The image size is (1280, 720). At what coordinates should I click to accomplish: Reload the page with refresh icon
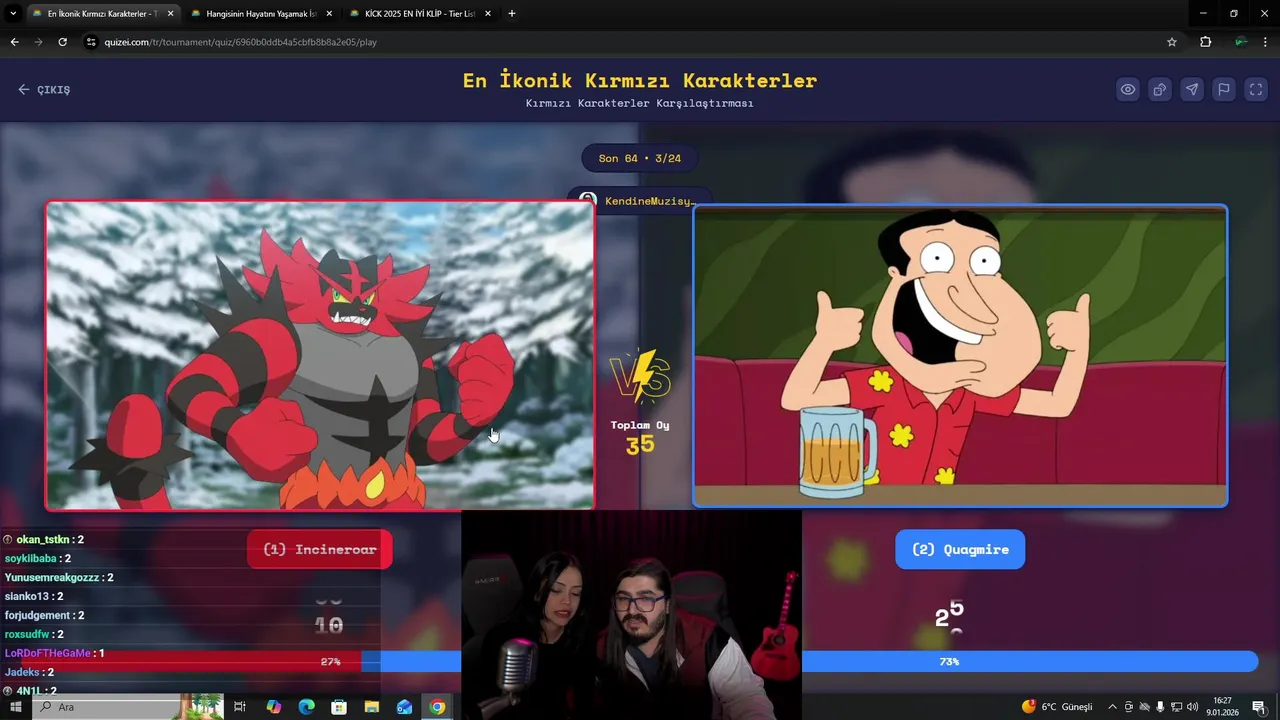pyautogui.click(x=62, y=42)
